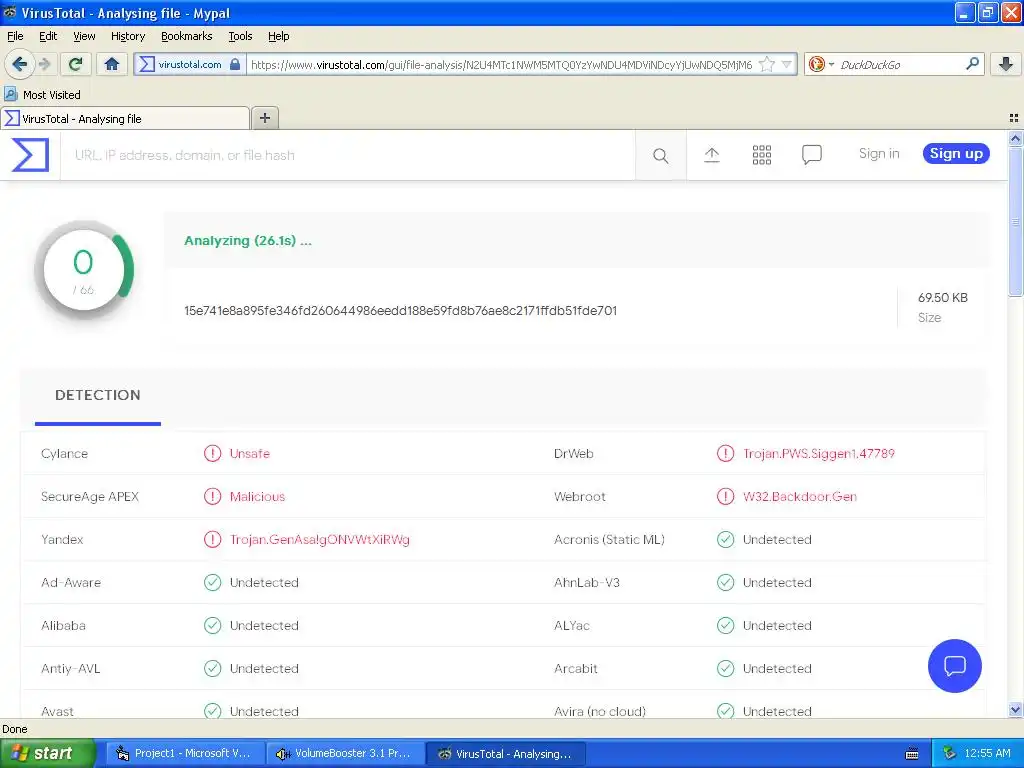Click the Sign in link
1024x768 pixels.
click(x=878, y=153)
